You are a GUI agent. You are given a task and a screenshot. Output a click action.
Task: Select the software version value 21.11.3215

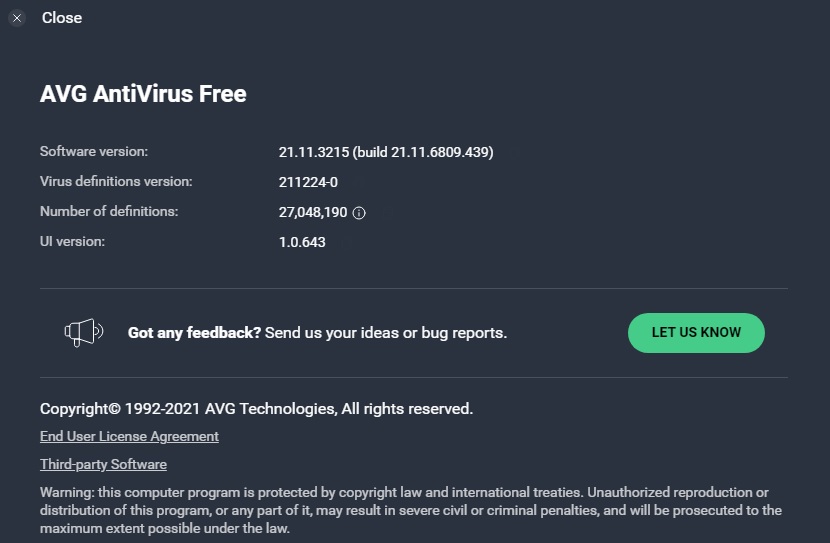pos(314,152)
